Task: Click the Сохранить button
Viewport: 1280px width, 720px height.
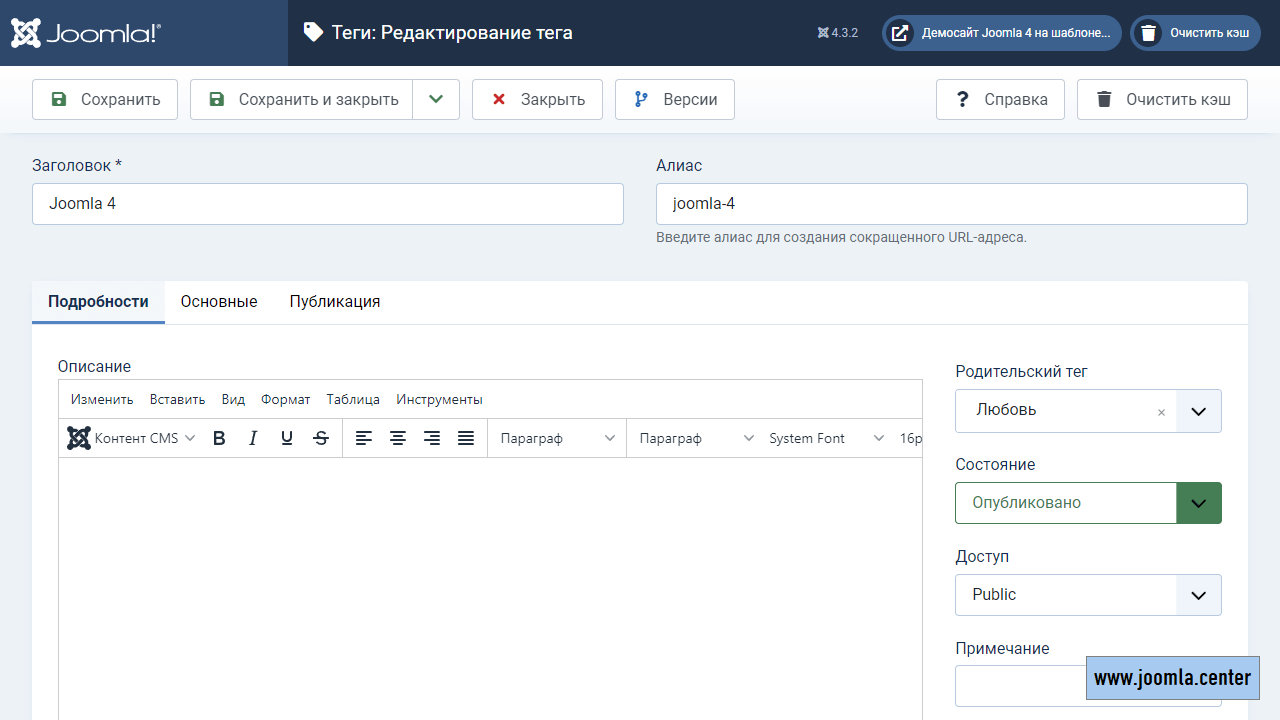Action: [x=105, y=99]
